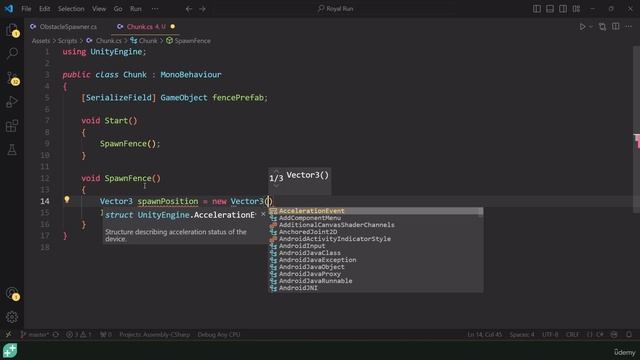Image resolution: width=640 pixels, height=360 pixels.
Task: Open the View menu
Action: [99, 9]
